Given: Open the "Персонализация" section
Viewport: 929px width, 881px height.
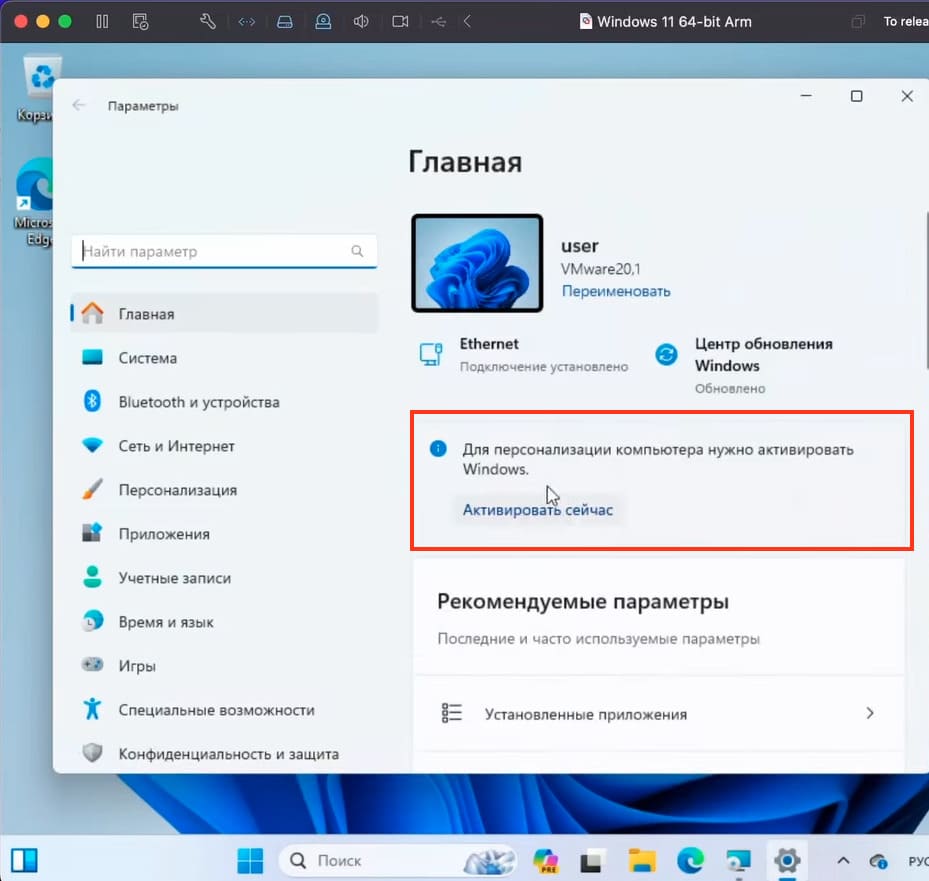Looking at the screenshot, I should coord(224,489).
